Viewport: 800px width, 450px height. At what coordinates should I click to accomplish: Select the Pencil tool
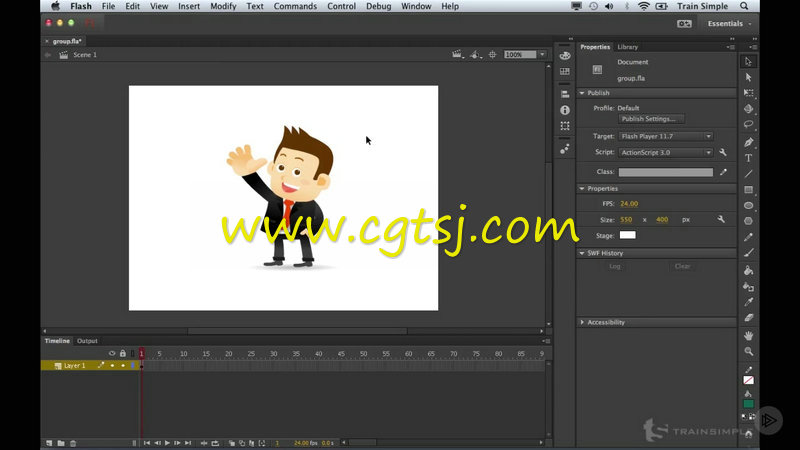[x=748, y=237]
